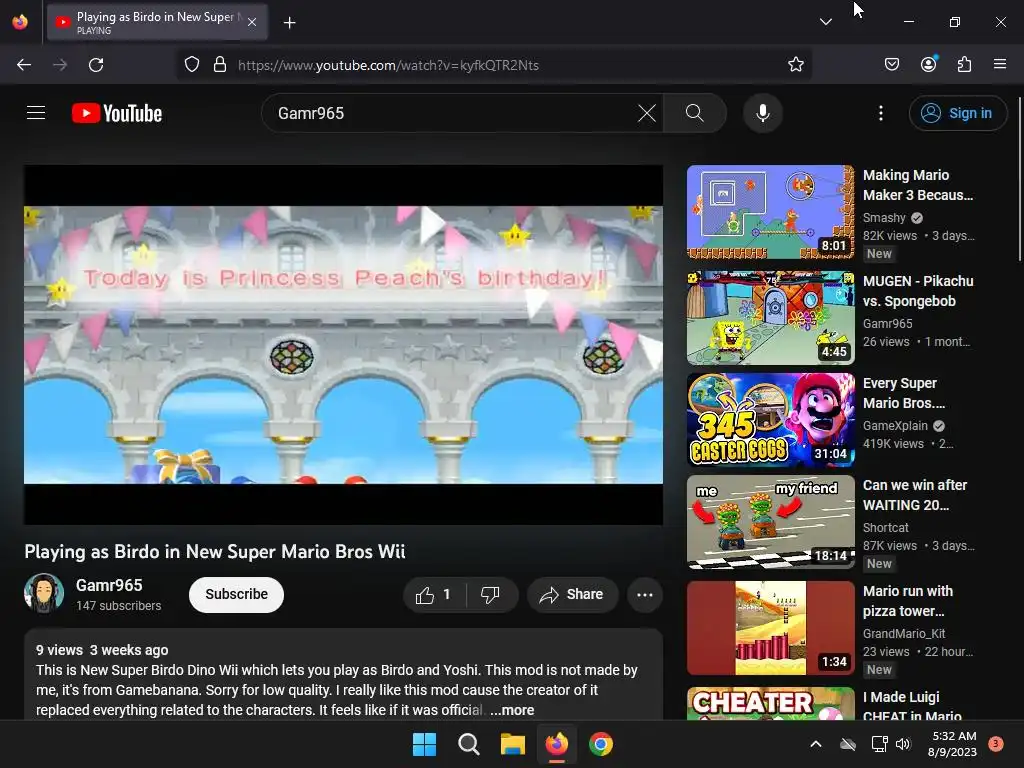This screenshot has width=1024, height=768.
Task: Click the Firefox URL address bar
Action: (x=496, y=65)
